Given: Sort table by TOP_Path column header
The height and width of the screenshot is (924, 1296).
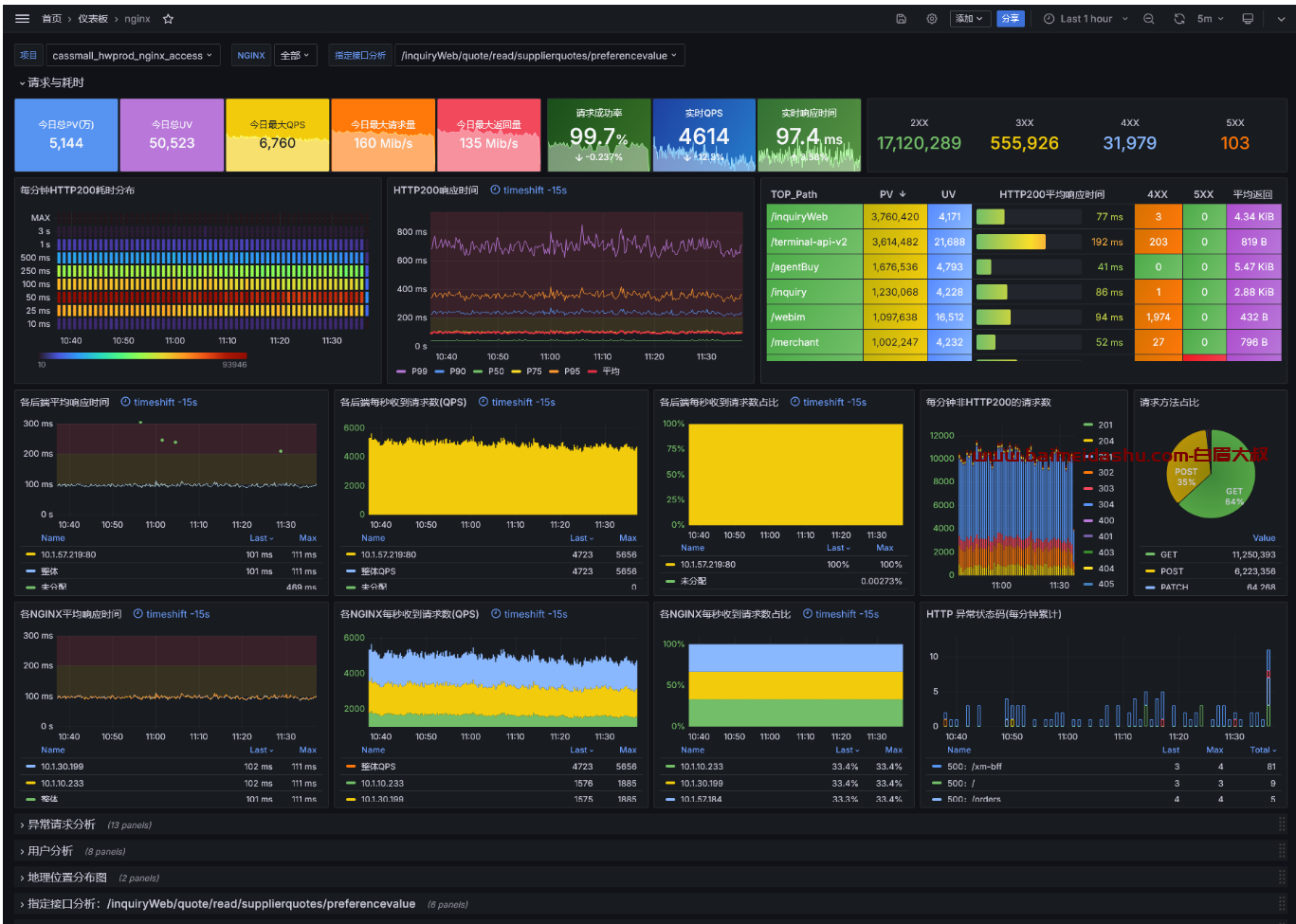Looking at the screenshot, I should (794, 194).
